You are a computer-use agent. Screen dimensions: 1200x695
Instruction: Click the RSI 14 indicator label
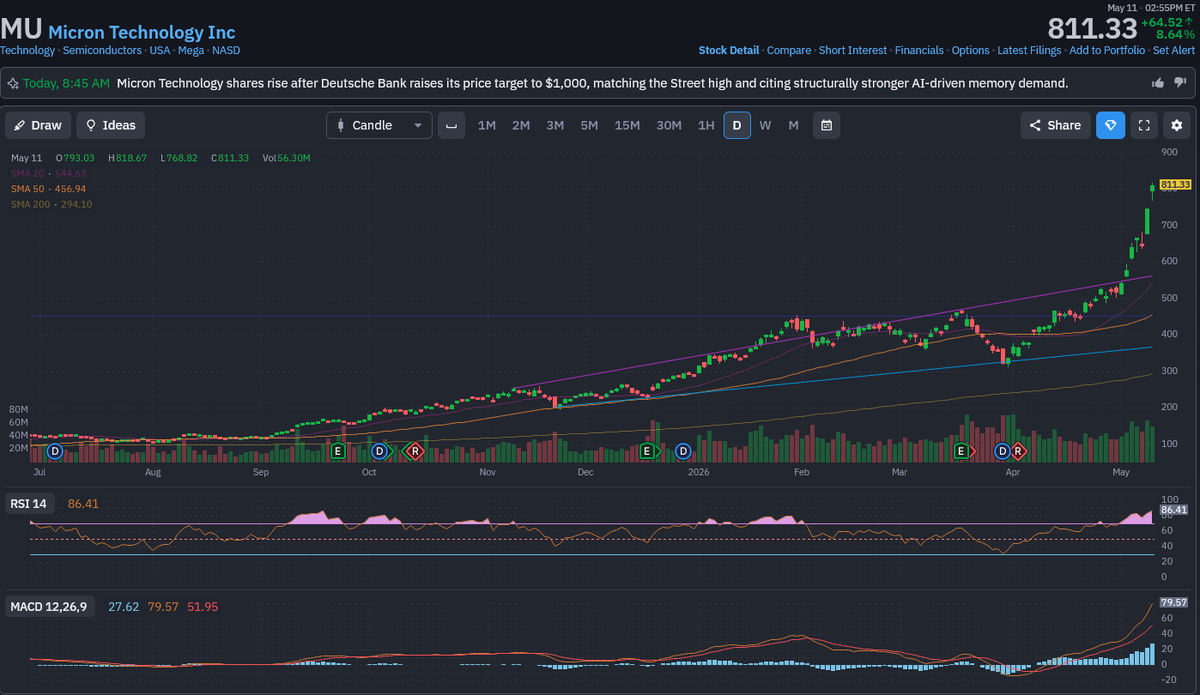coord(29,503)
